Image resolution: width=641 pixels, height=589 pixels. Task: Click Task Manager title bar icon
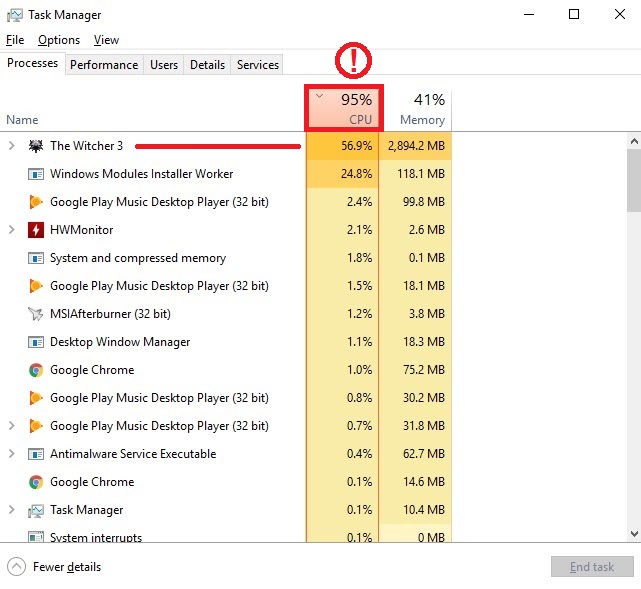tap(15, 16)
